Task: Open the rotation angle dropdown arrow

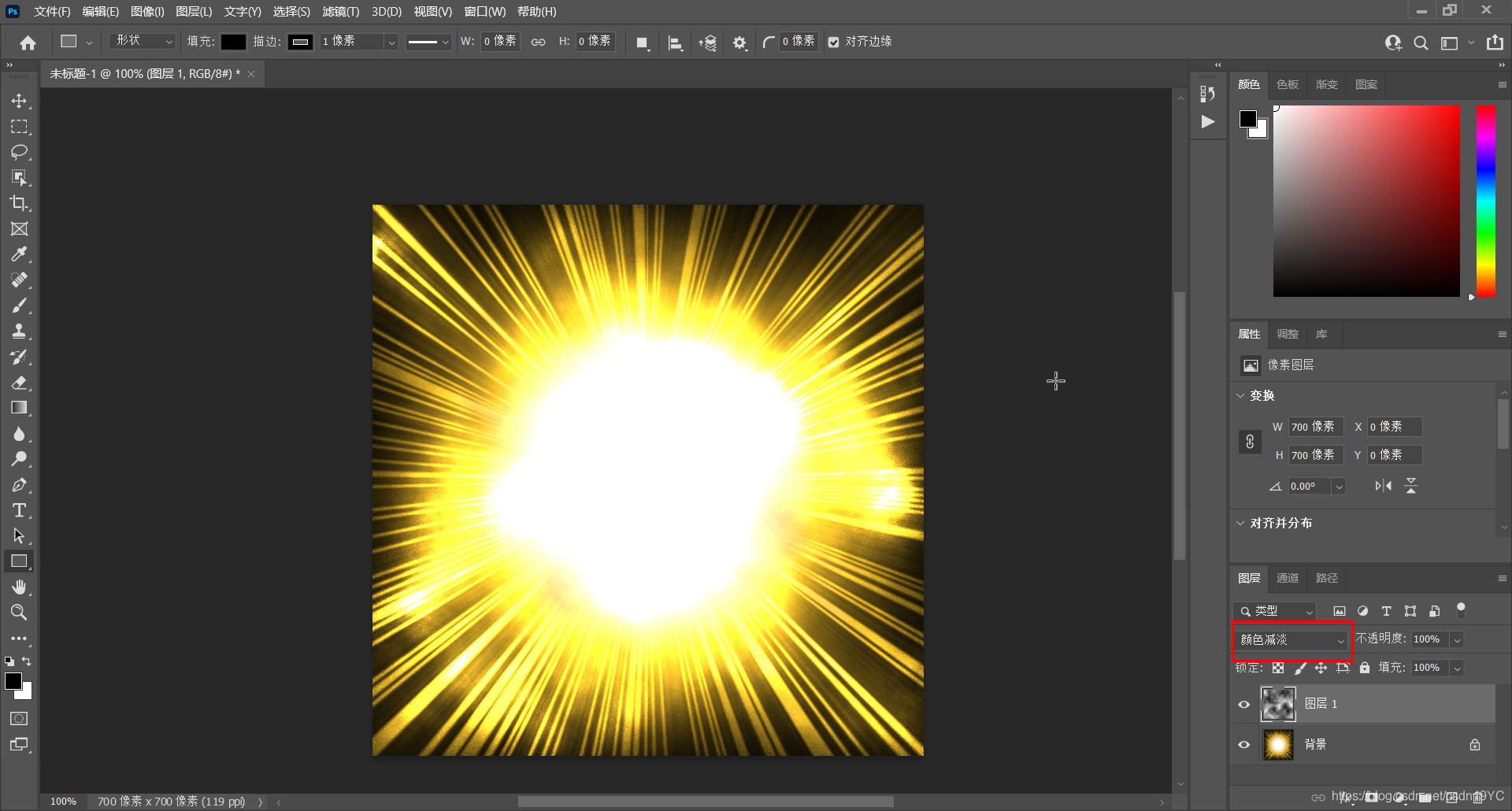Action: (1338, 487)
